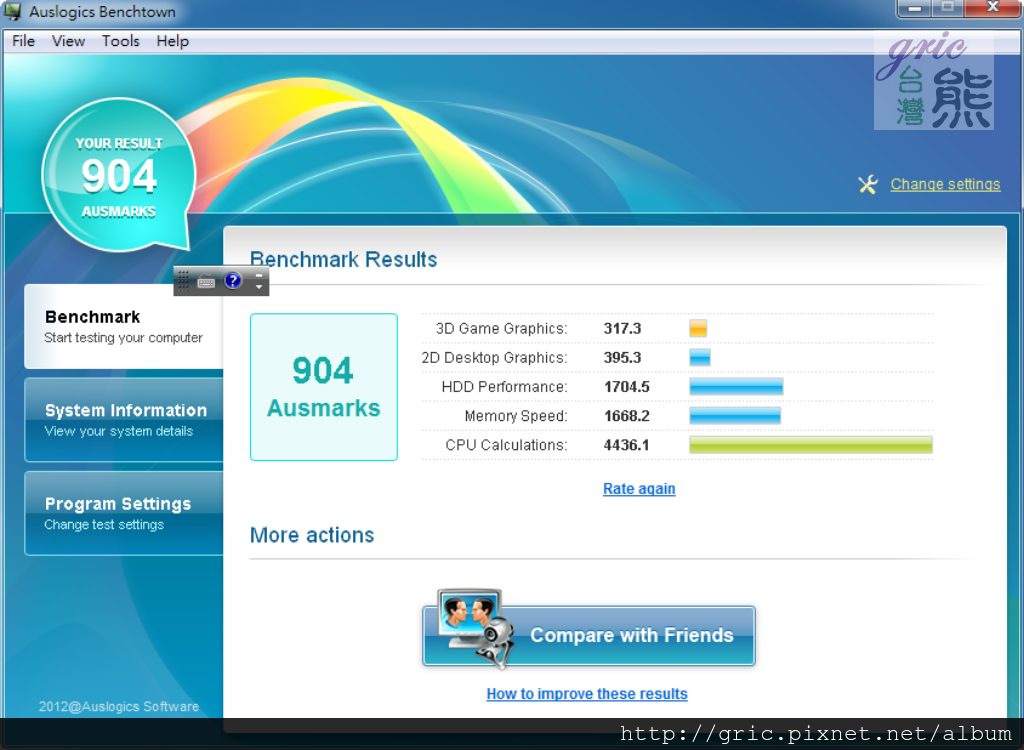Click the 'Memory Speed:' label

[516, 416]
